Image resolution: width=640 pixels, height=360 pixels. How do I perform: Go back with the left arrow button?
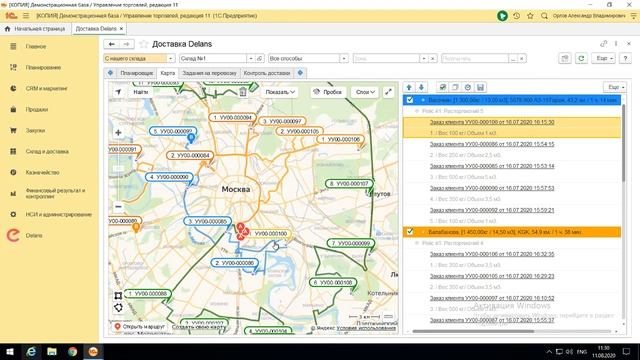point(111,44)
